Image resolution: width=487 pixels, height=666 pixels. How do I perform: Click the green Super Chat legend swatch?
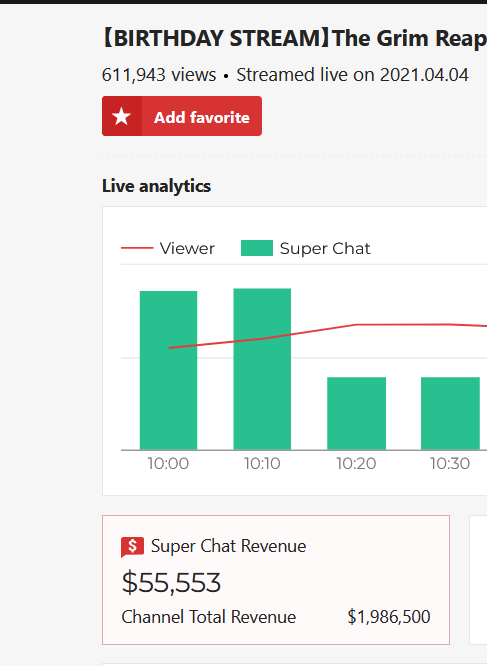257,248
